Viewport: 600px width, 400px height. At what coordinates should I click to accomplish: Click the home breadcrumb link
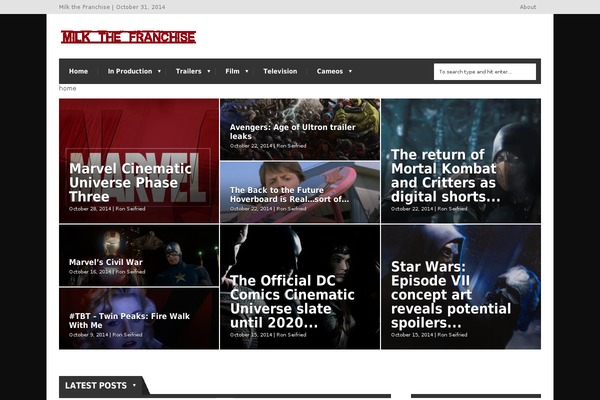coord(67,88)
